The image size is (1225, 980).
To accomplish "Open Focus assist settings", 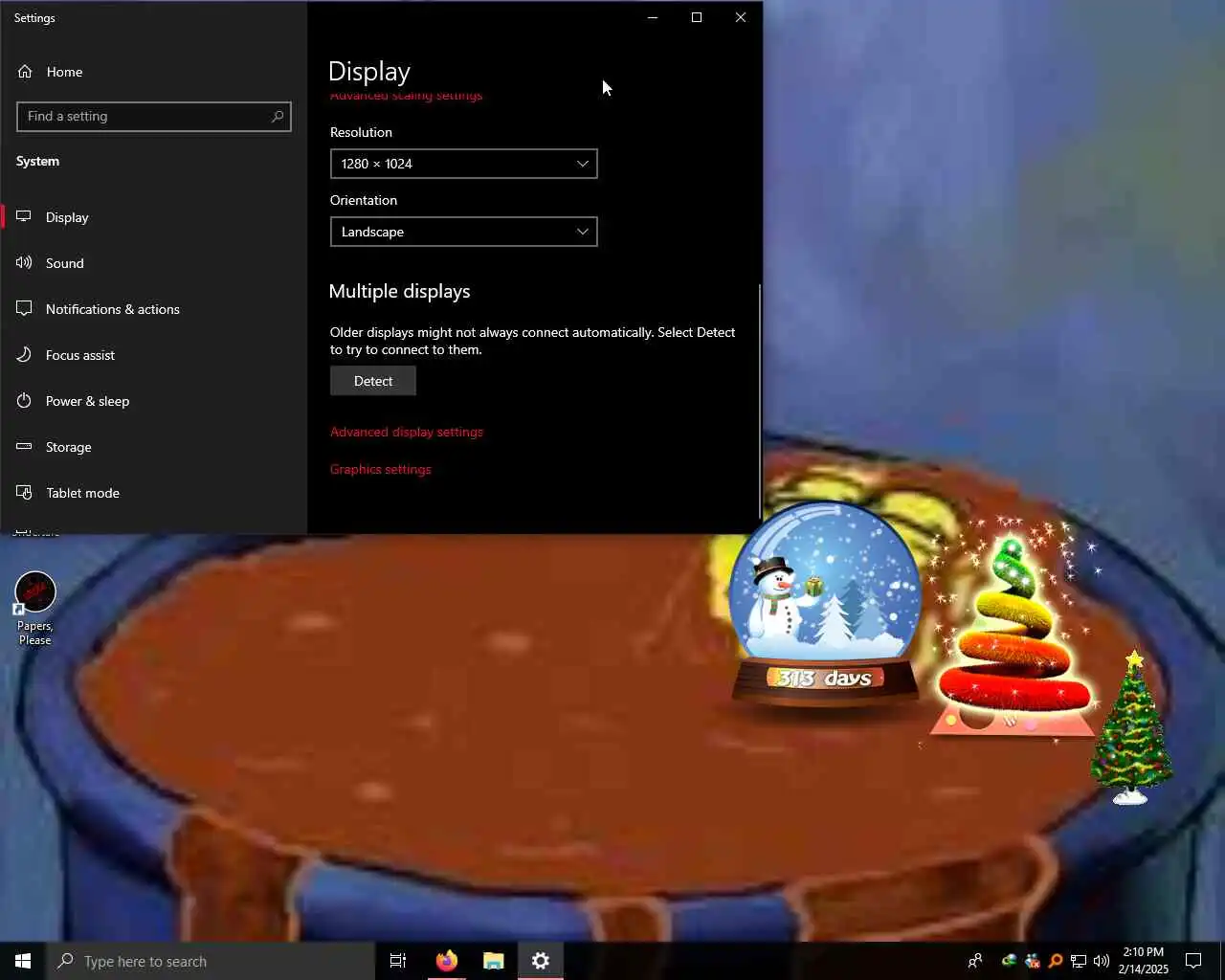I will click(x=80, y=355).
